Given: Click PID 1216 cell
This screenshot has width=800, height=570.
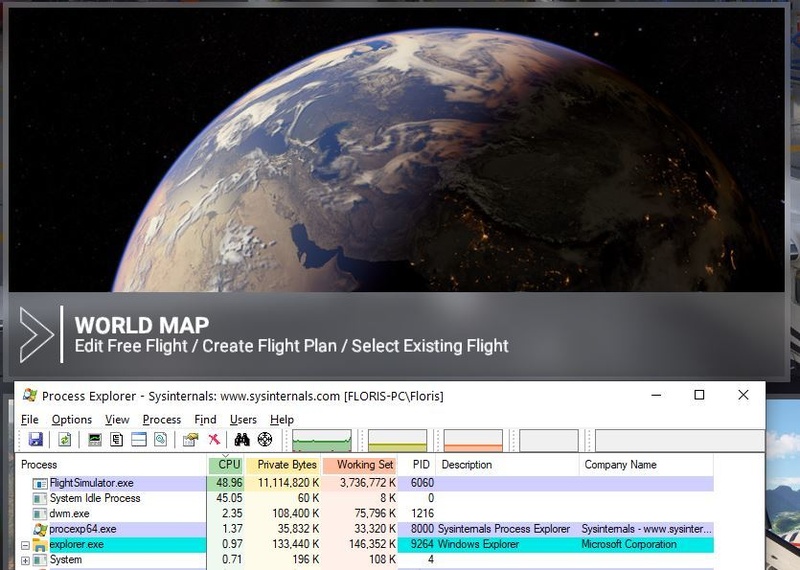Looking at the screenshot, I should tap(422, 514).
